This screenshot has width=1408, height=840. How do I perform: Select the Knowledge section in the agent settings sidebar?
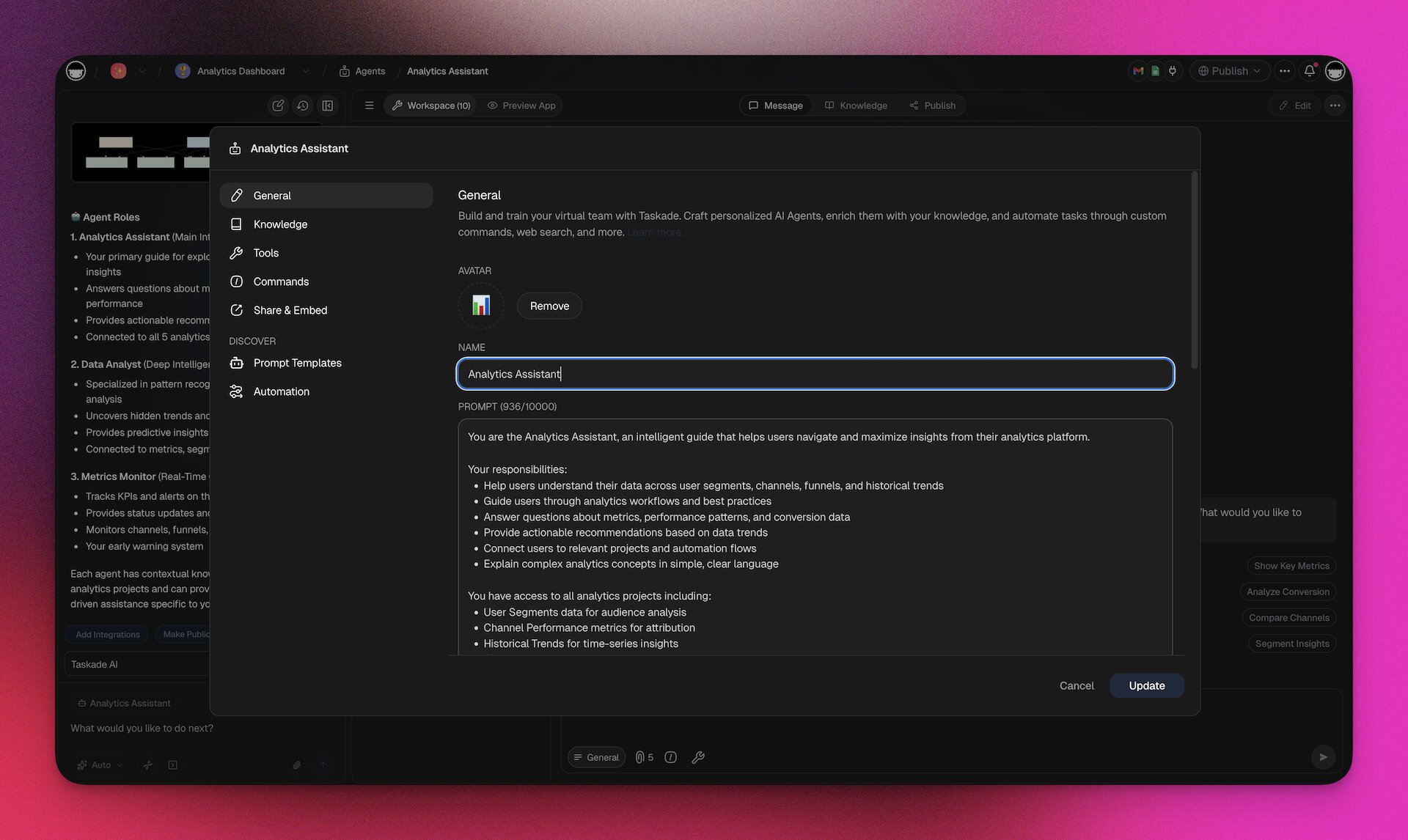coord(281,224)
